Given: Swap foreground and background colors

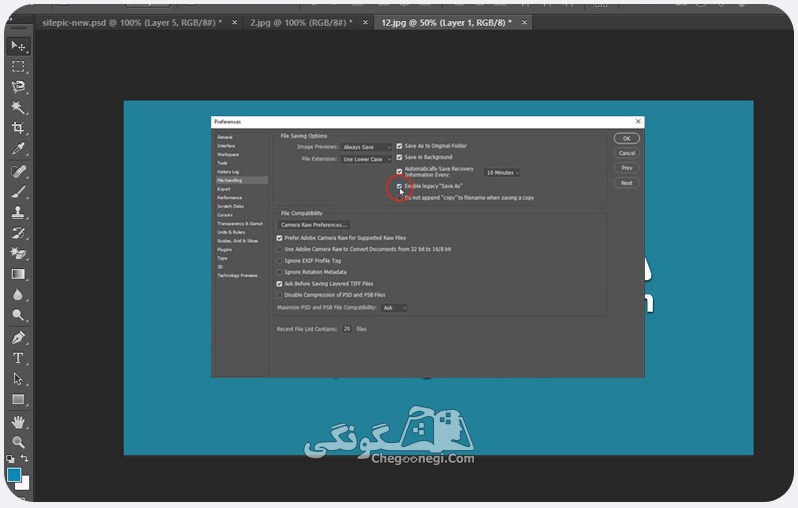Looking at the screenshot, I should coord(24,459).
